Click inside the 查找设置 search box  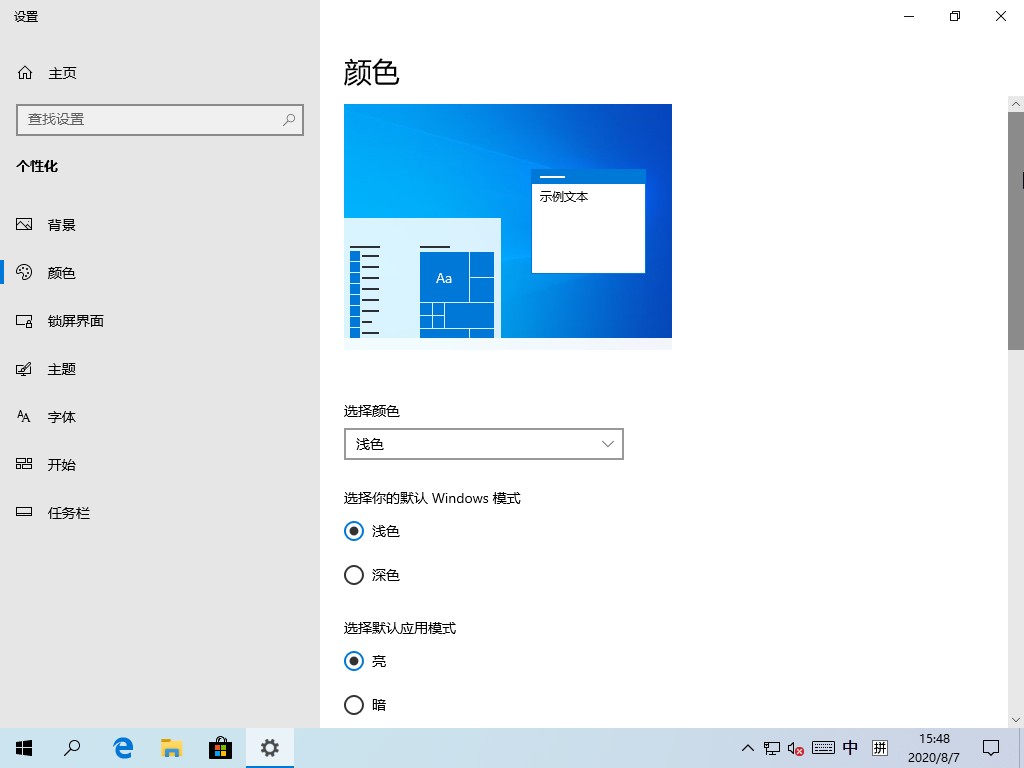tap(160, 120)
